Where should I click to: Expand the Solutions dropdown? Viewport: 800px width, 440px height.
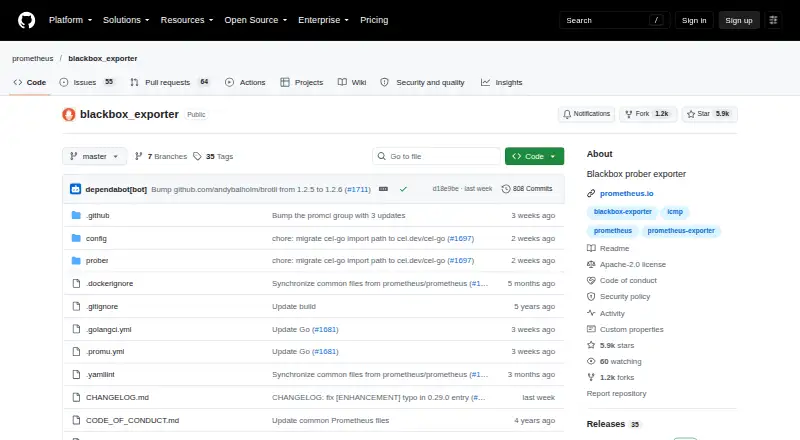pyautogui.click(x=126, y=20)
